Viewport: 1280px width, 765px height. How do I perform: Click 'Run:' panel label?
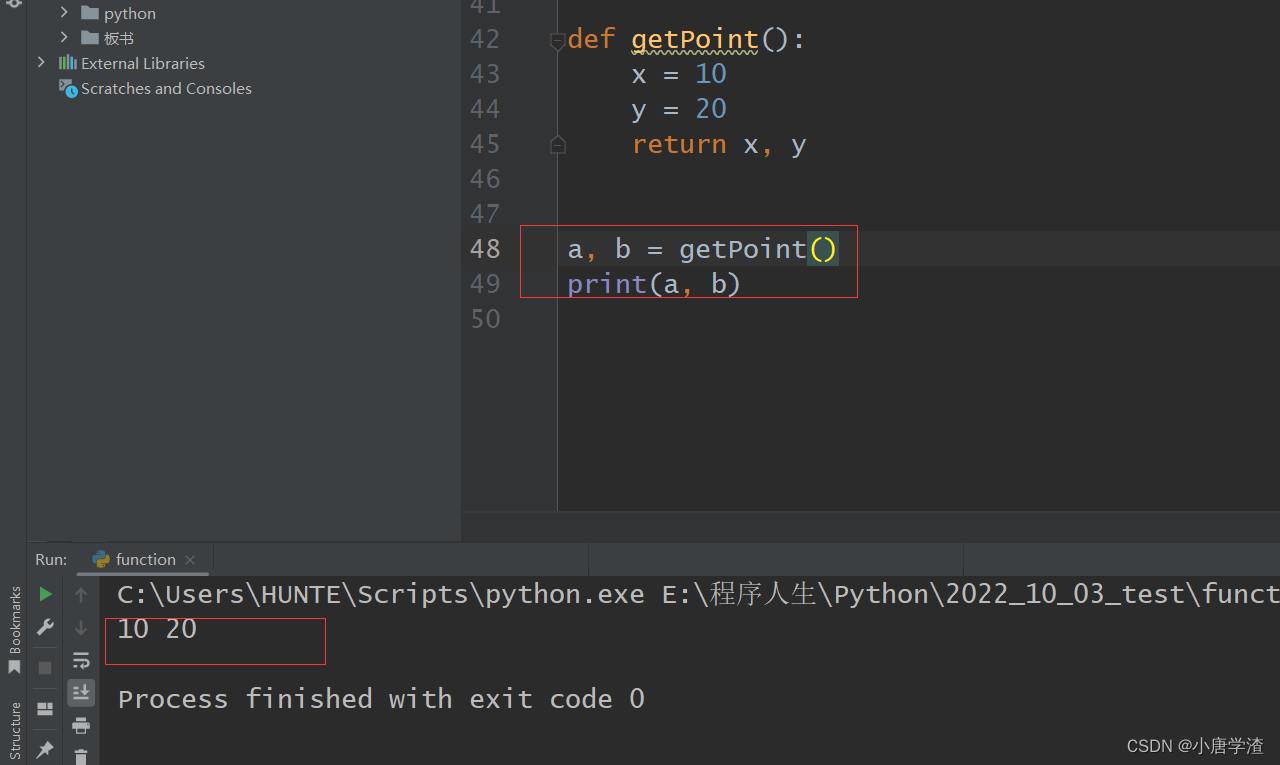pyautogui.click(x=51, y=560)
